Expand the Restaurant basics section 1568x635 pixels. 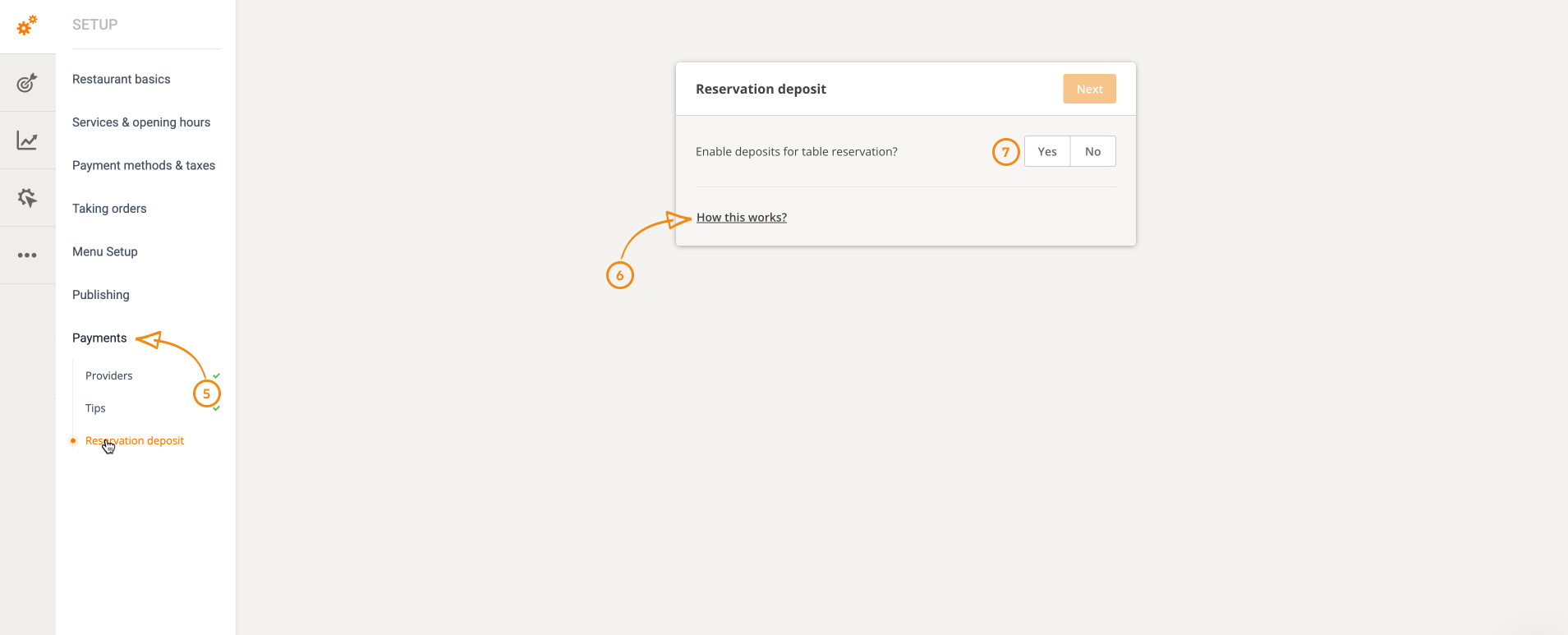[122, 80]
